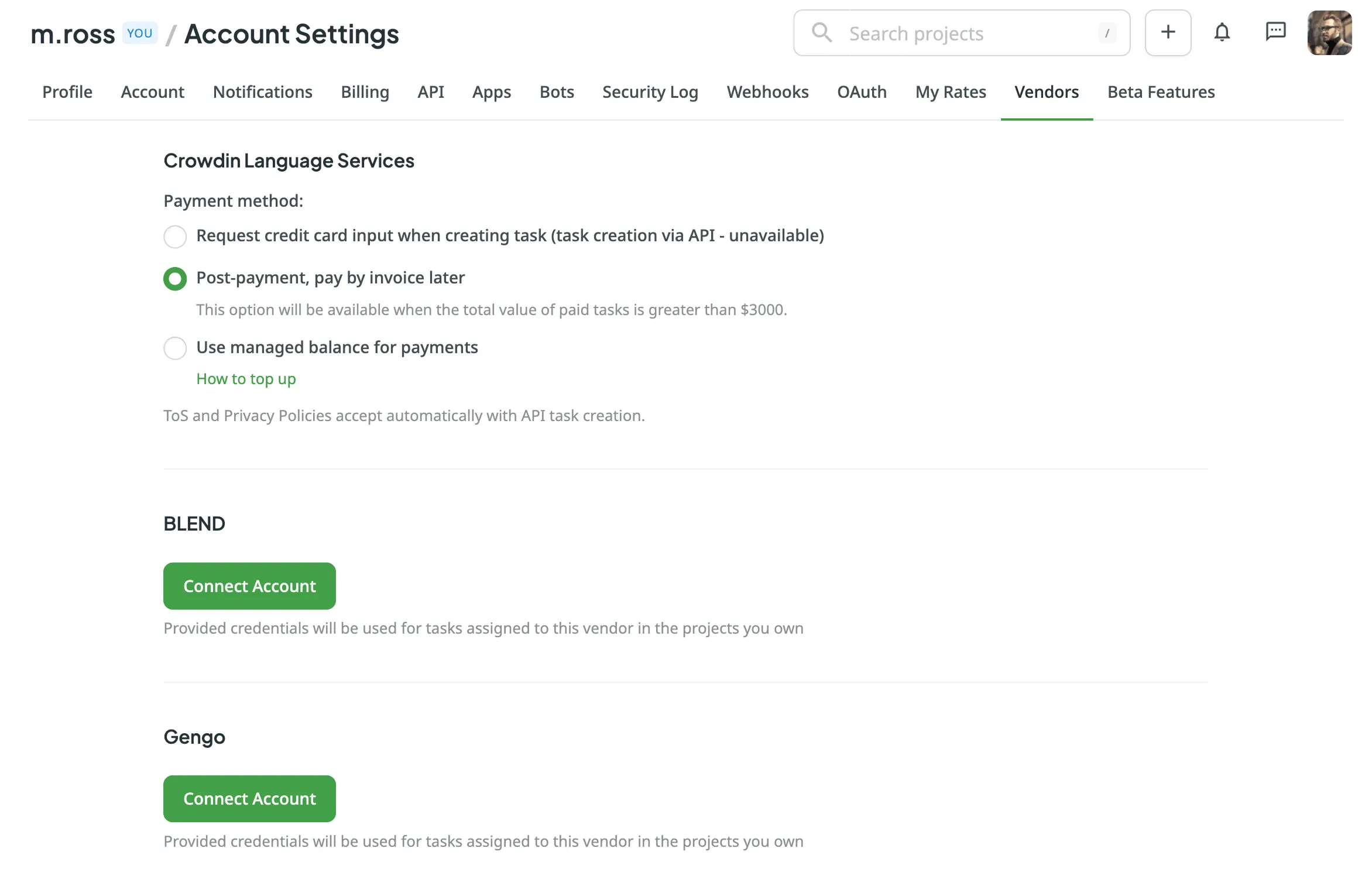The height and width of the screenshot is (896, 1372).
Task: Open the search projects magnifier icon
Action: coord(822,33)
